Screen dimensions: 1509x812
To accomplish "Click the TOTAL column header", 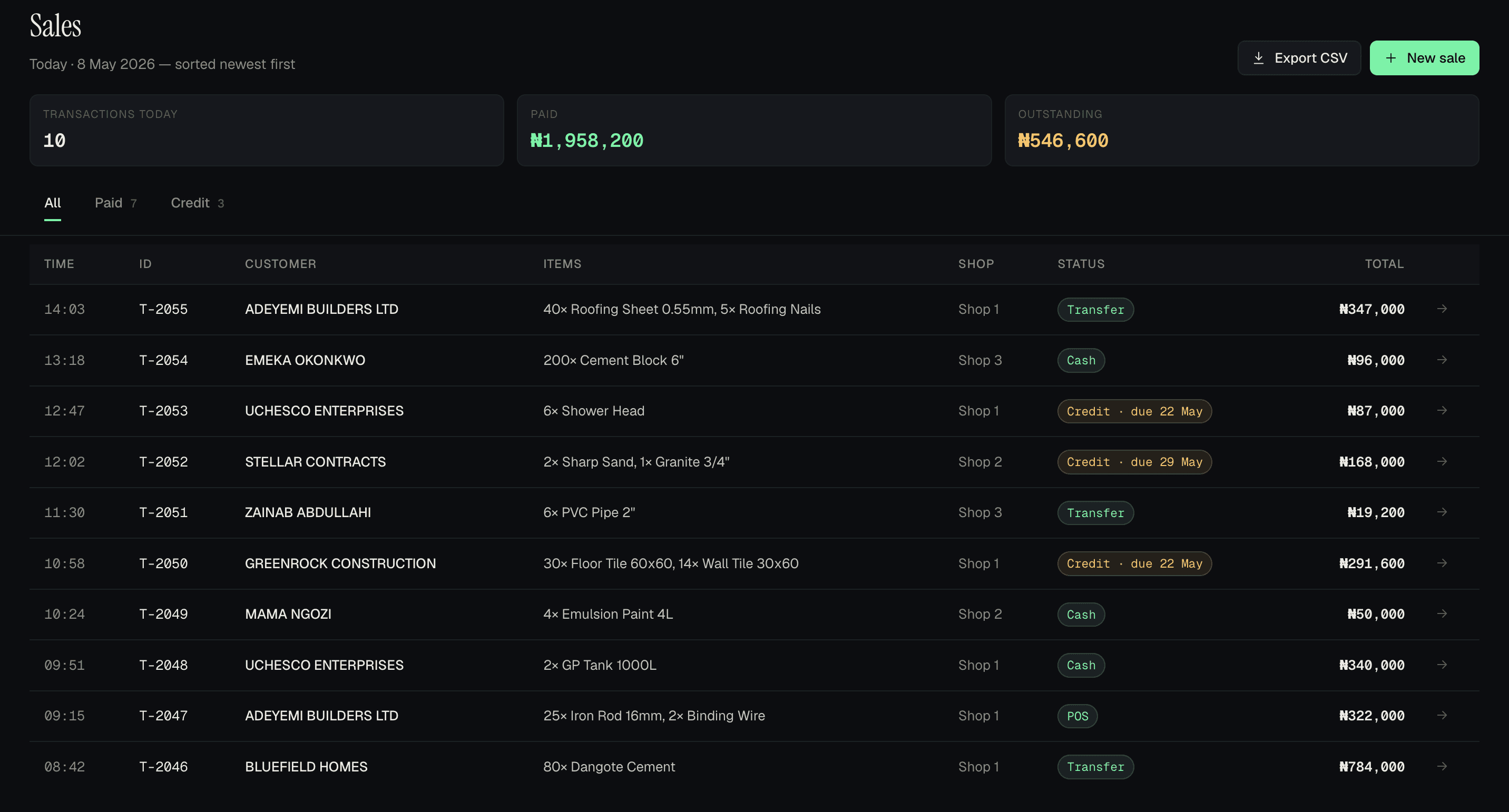I will (1384, 264).
